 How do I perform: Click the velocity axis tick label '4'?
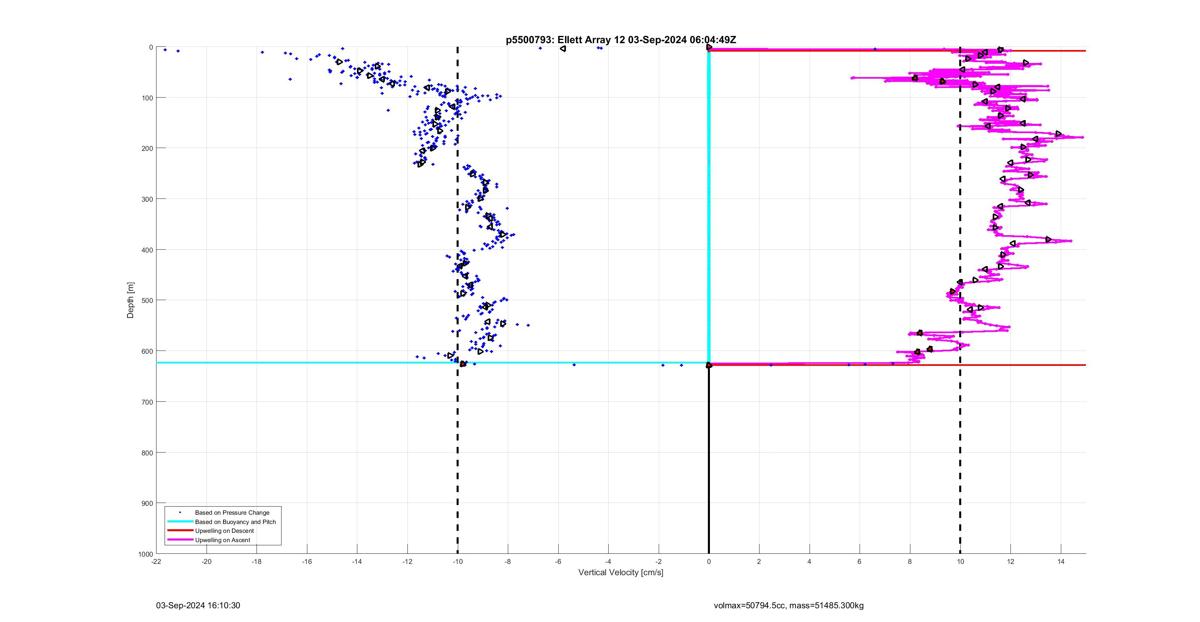click(810, 562)
